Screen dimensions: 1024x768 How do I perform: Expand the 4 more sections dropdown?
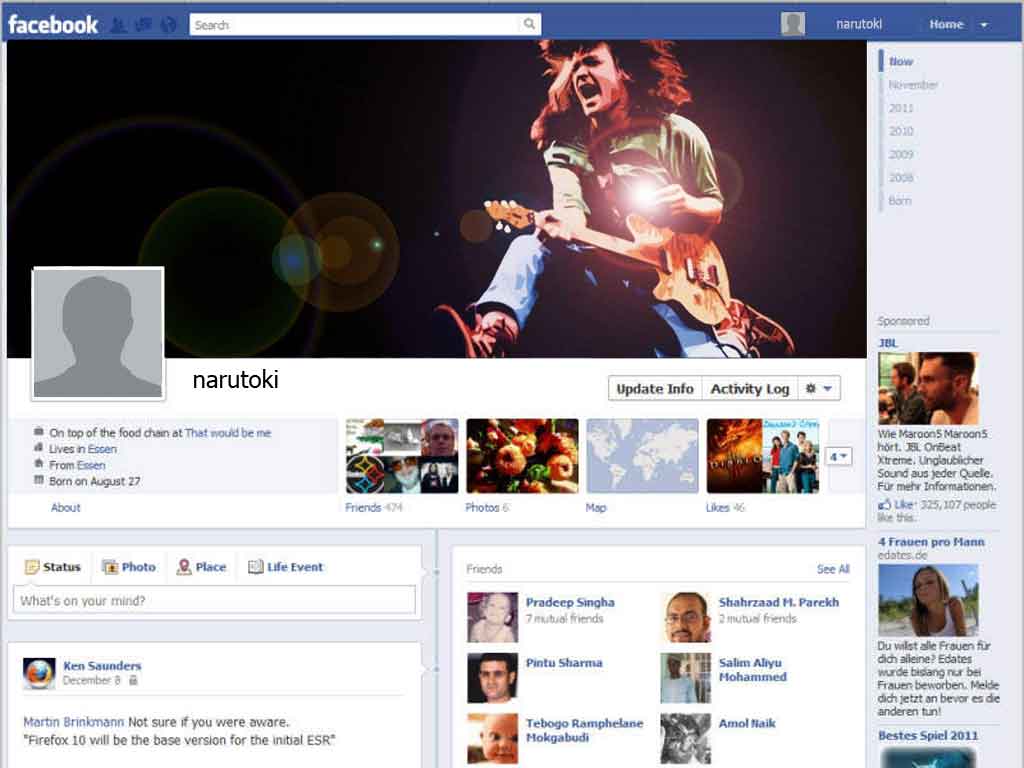(x=839, y=456)
